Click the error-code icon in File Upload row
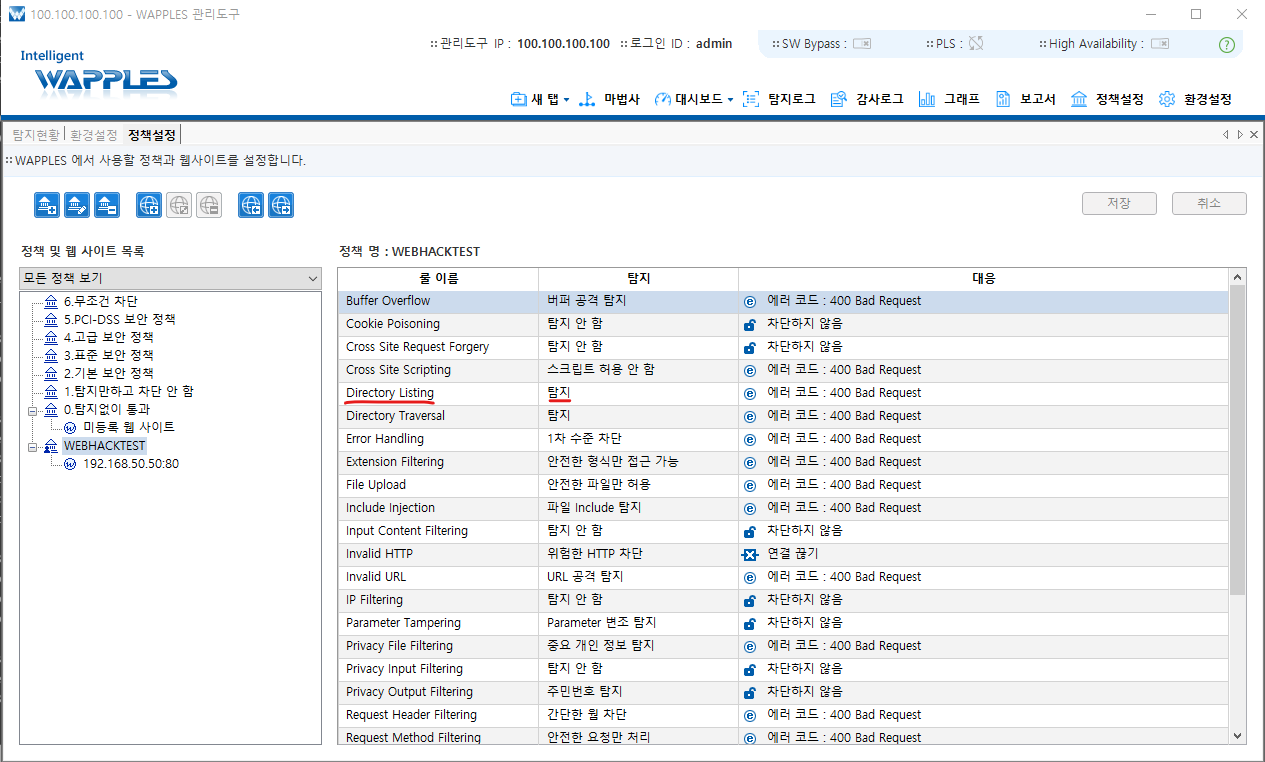 (x=750, y=485)
